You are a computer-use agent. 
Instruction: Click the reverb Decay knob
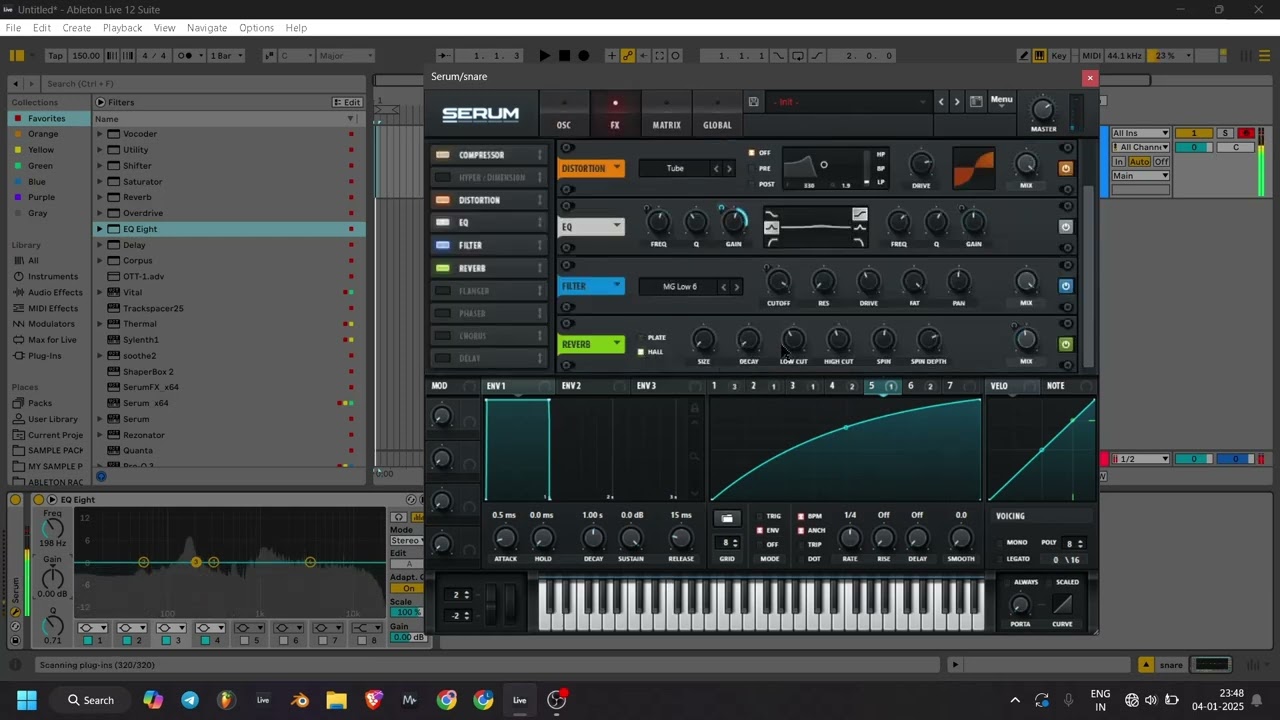[x=748, y=341]
